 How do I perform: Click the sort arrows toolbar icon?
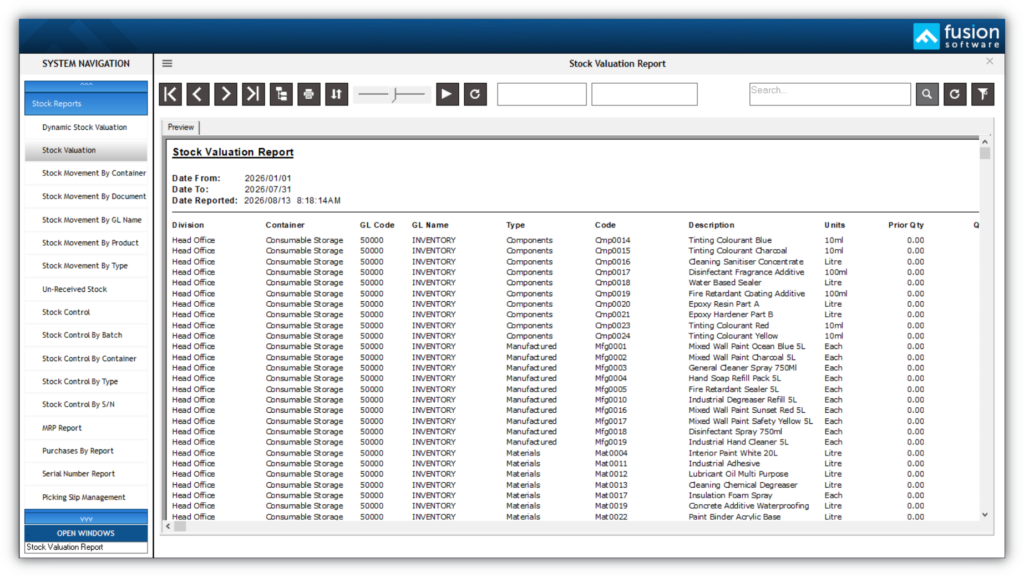coord(336,94)
